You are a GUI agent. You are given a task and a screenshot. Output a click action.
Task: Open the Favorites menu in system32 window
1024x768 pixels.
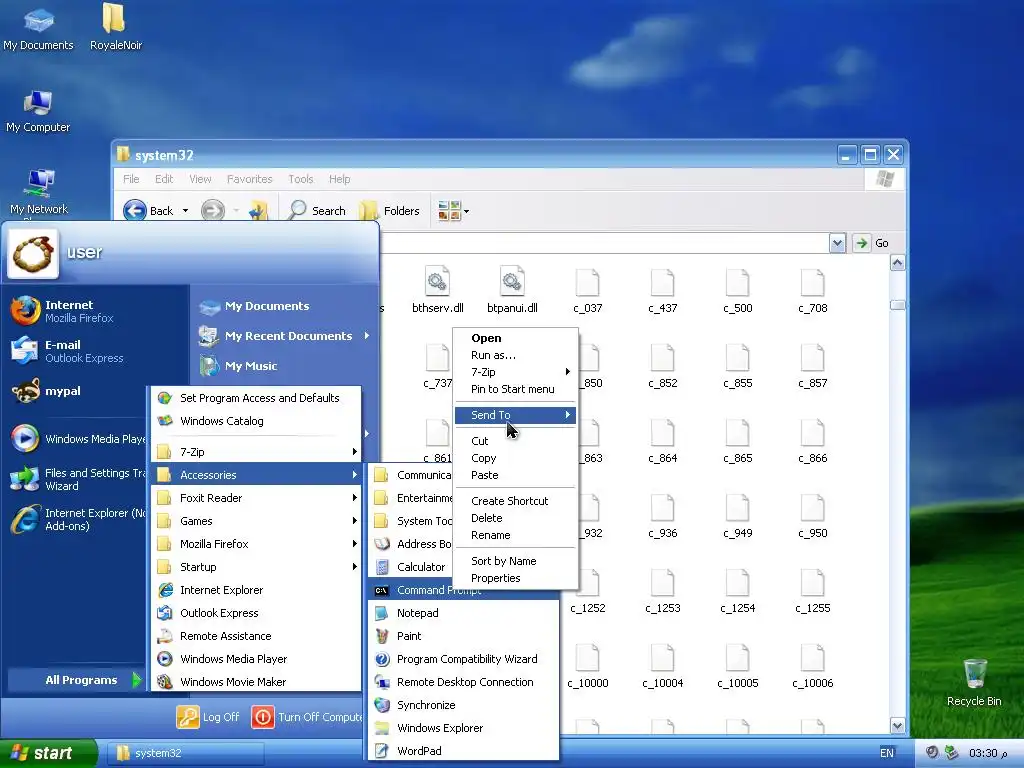[x=249, y=179]
